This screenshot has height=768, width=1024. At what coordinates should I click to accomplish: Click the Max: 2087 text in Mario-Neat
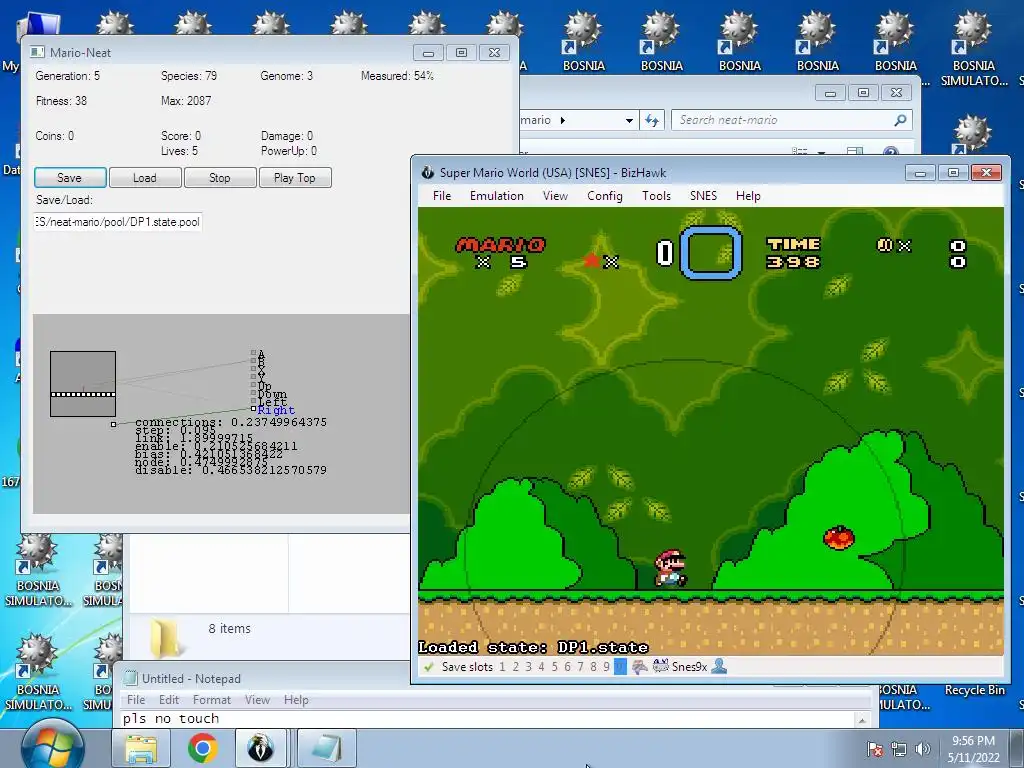pos(186,101)
